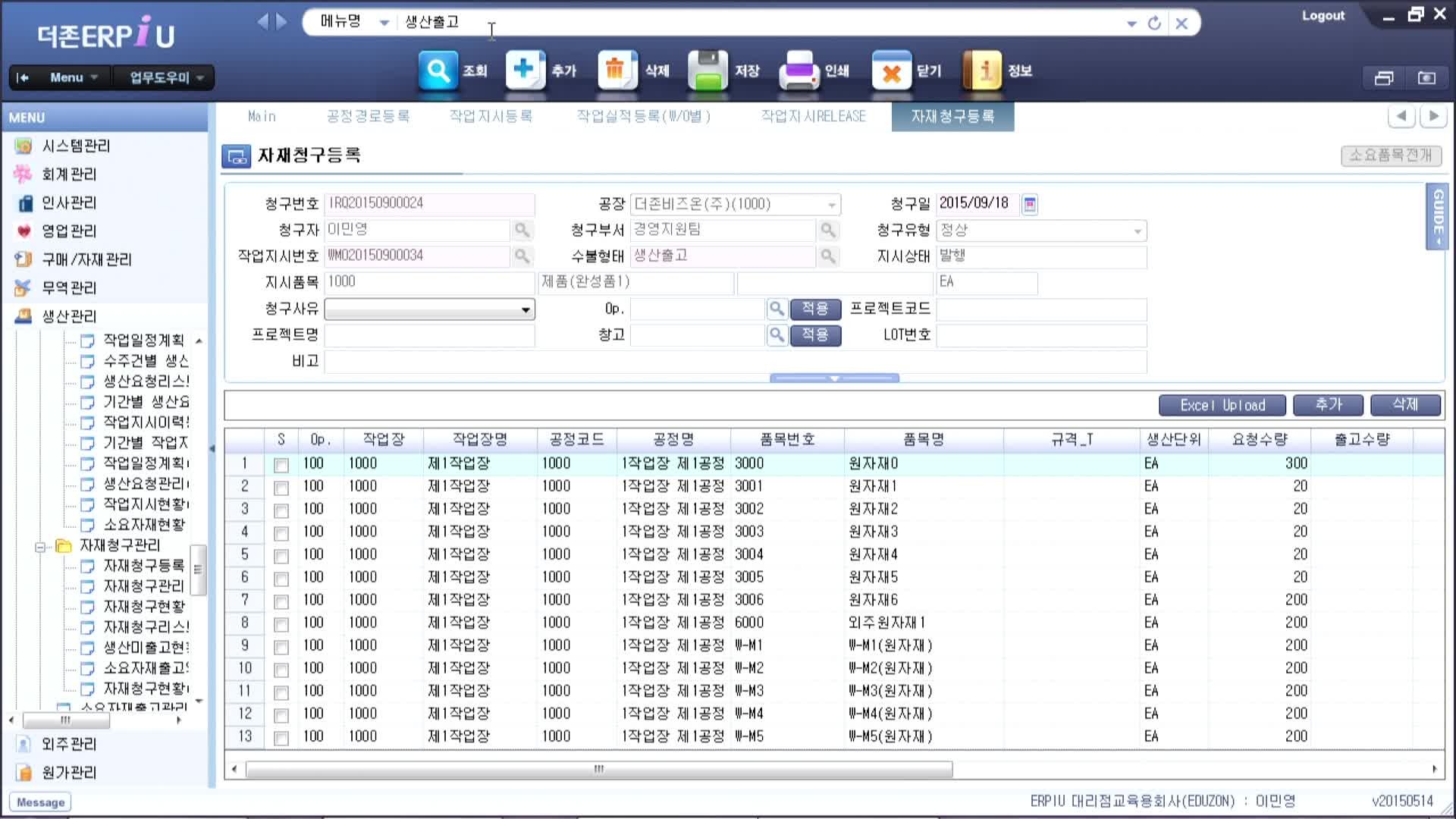
Task: Check the row 3 checkbox for 원자재2
Action: [281, 510]
